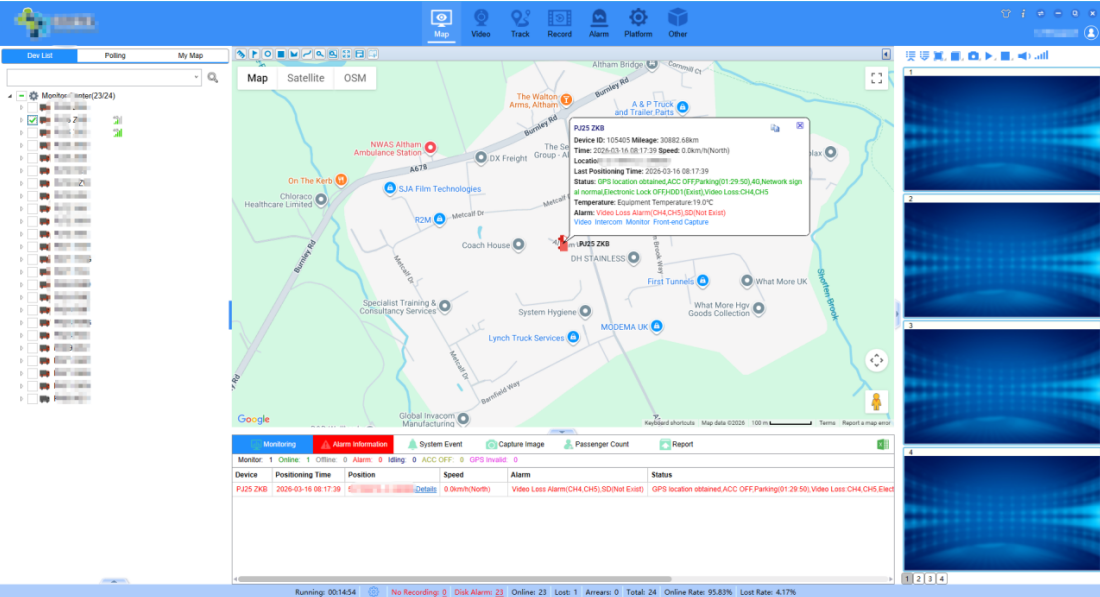
Task: Open the Capture Image tab
Action: (x=515, y=444)
